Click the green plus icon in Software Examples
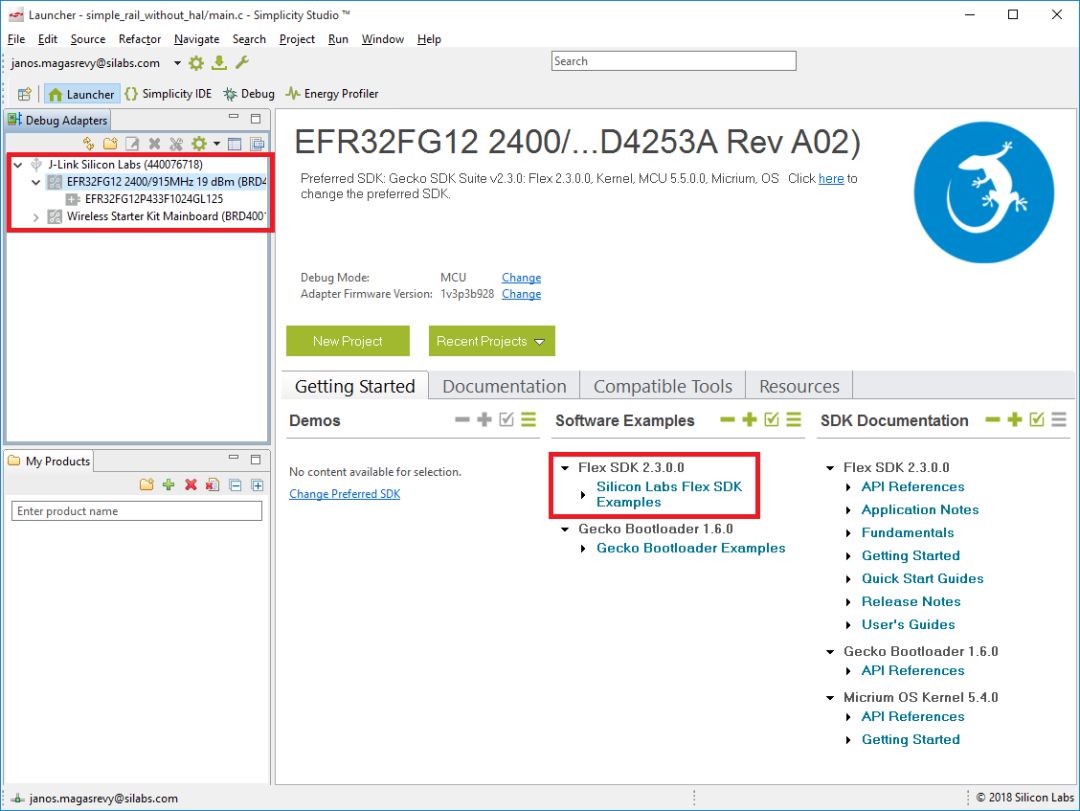Viewport: 1080px width, 811px height. tap(749, 420)
